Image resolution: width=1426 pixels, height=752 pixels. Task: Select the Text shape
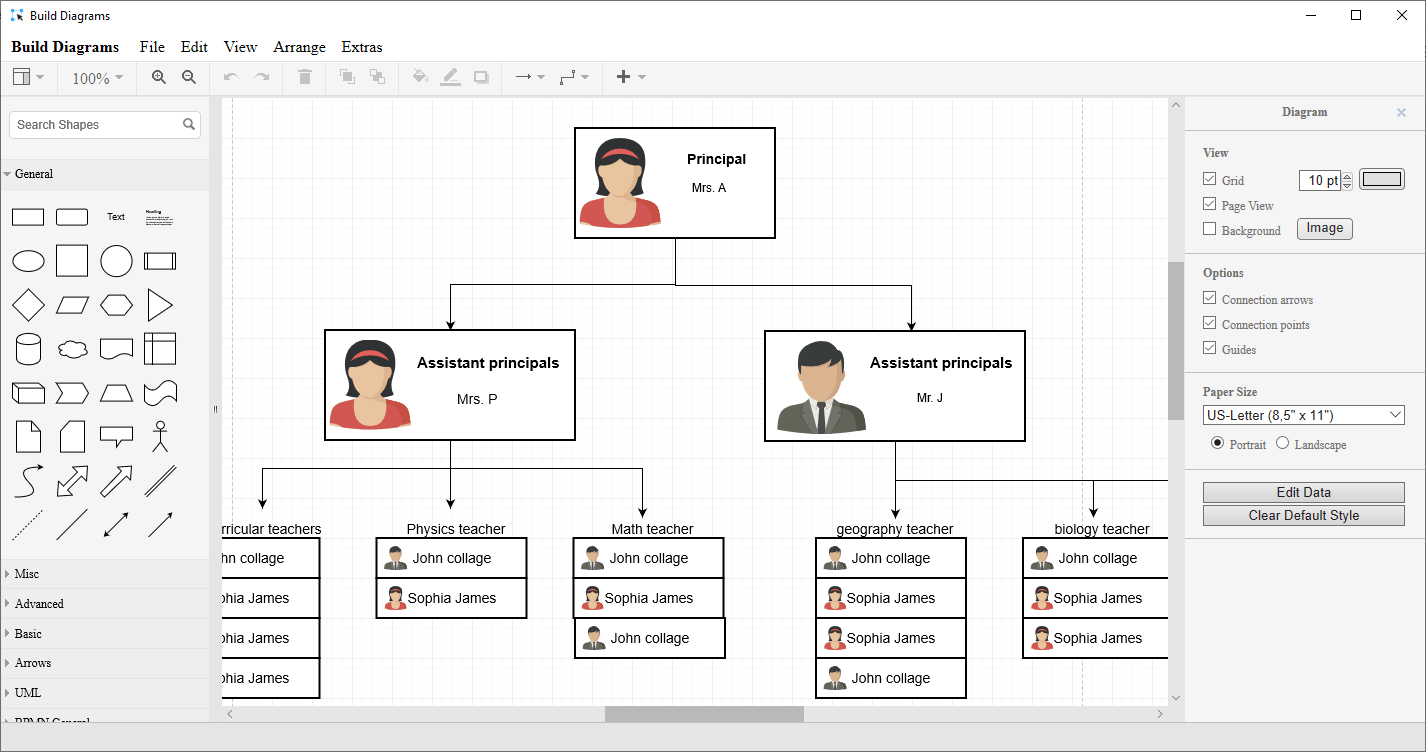[116, 217]
